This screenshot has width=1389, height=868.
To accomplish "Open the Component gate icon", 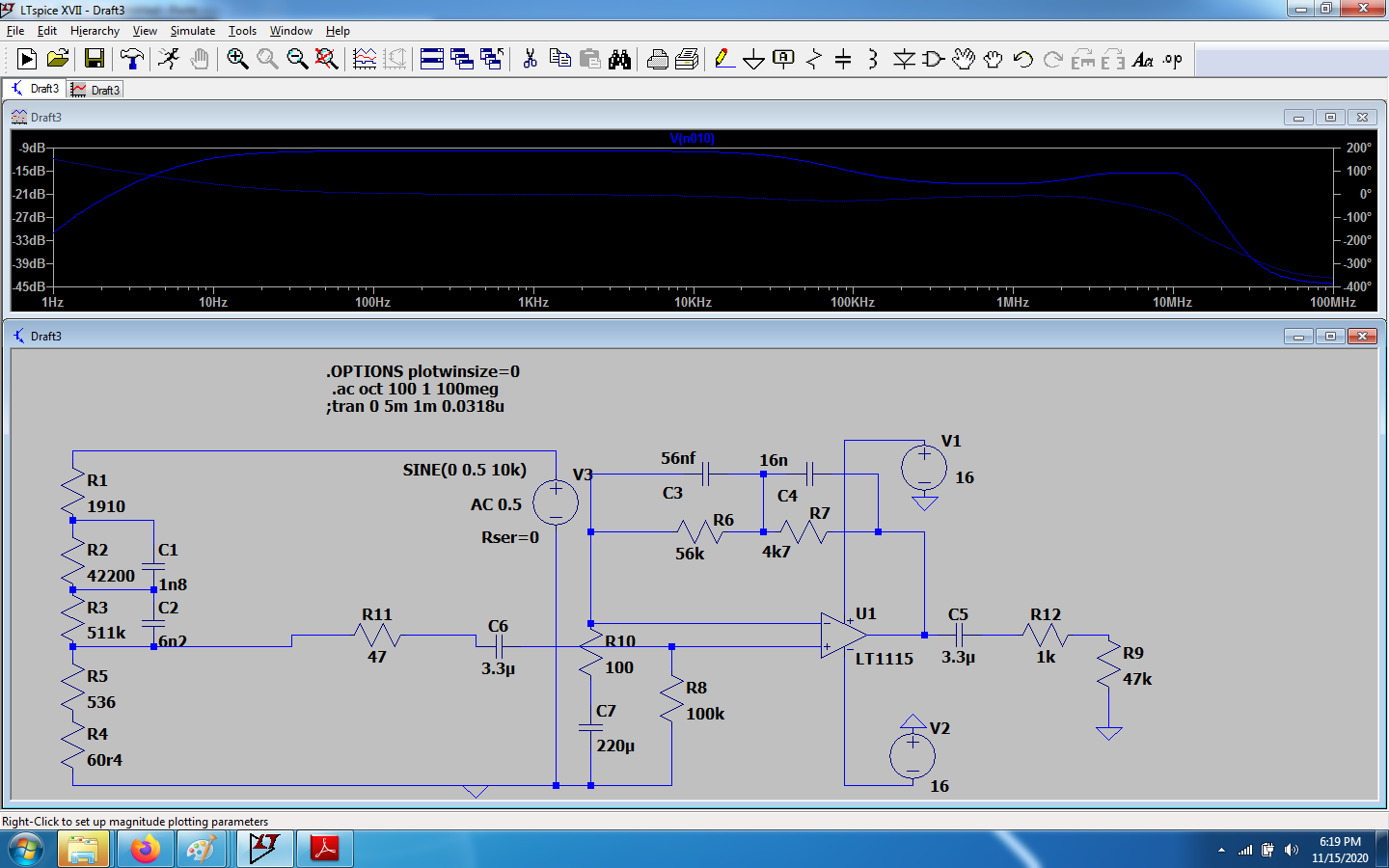I will coord(934,60).
